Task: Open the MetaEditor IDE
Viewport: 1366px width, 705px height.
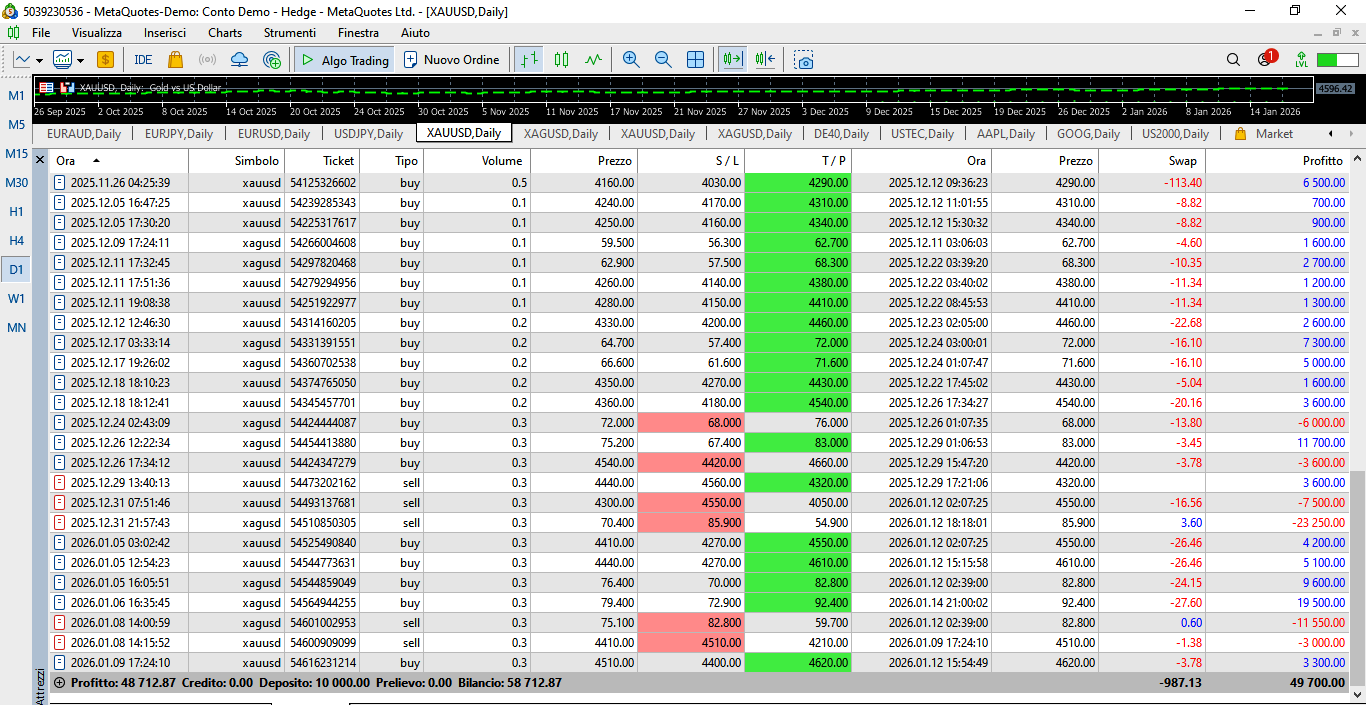Action: click(143, 60)
